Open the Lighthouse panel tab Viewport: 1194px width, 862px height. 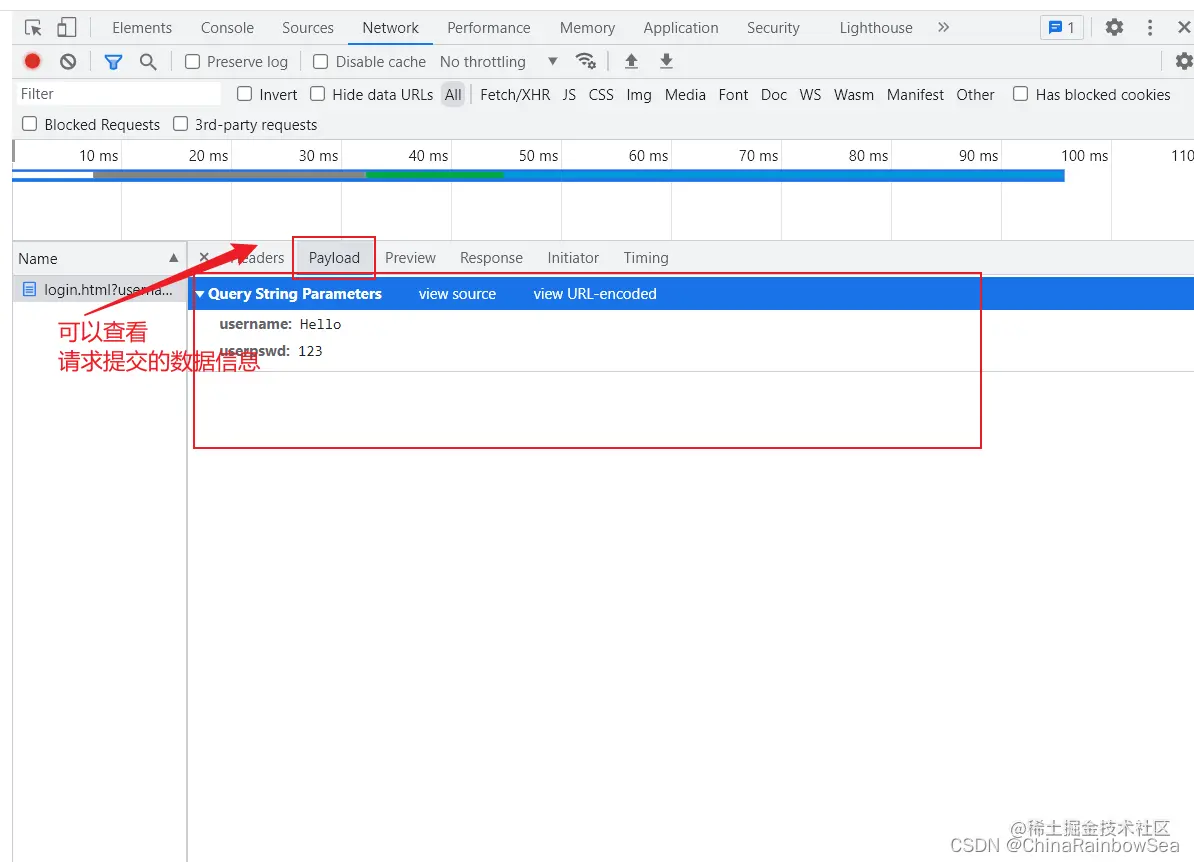pos(876,28)
